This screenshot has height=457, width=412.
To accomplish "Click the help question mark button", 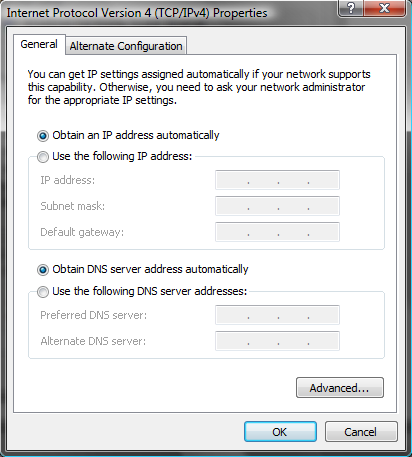I will (x=351, y=8).
